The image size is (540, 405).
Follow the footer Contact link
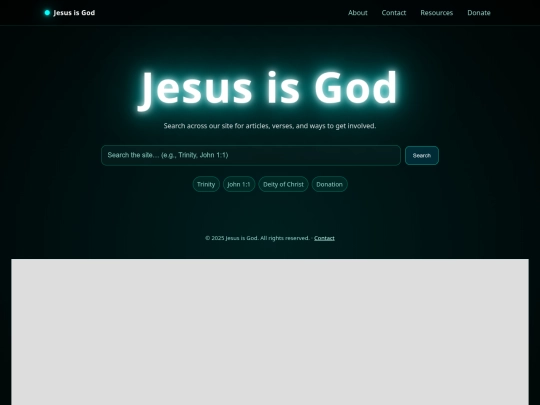coord(324,238)
